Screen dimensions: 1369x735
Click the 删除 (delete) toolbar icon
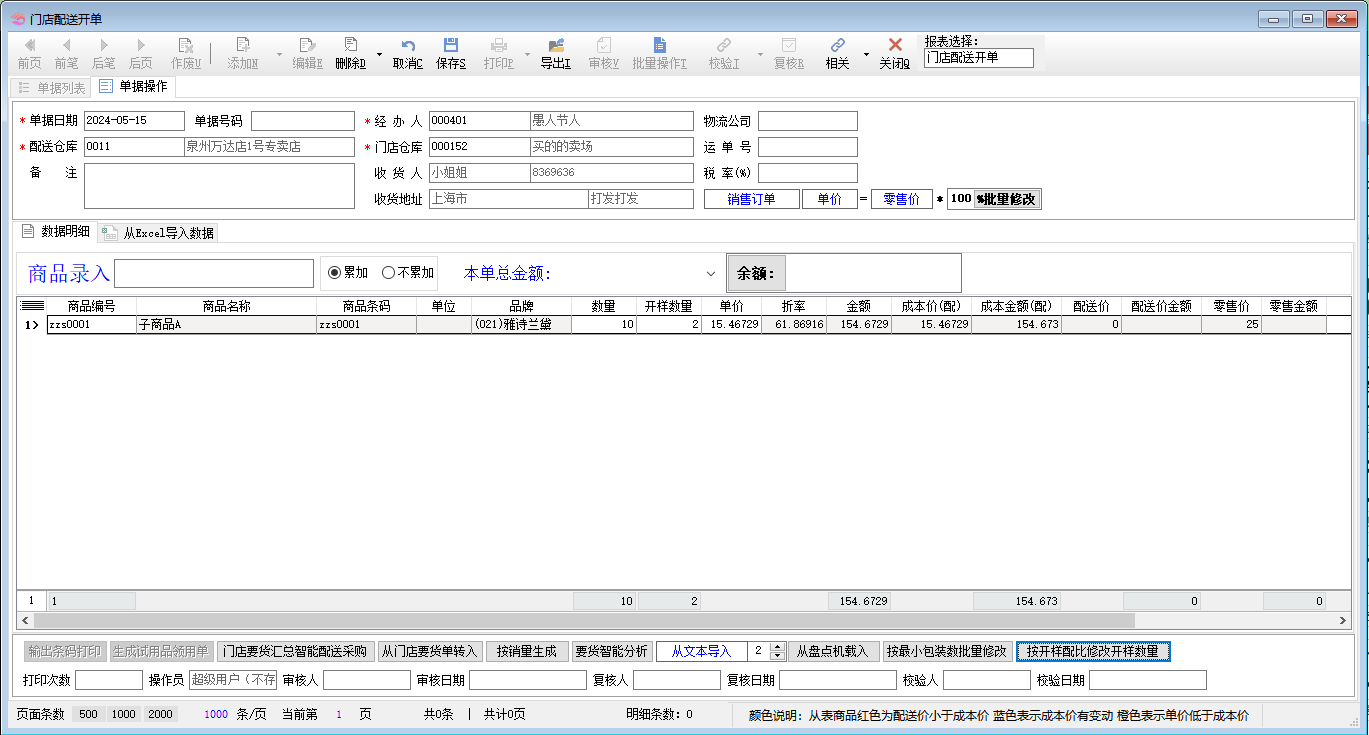350,45
